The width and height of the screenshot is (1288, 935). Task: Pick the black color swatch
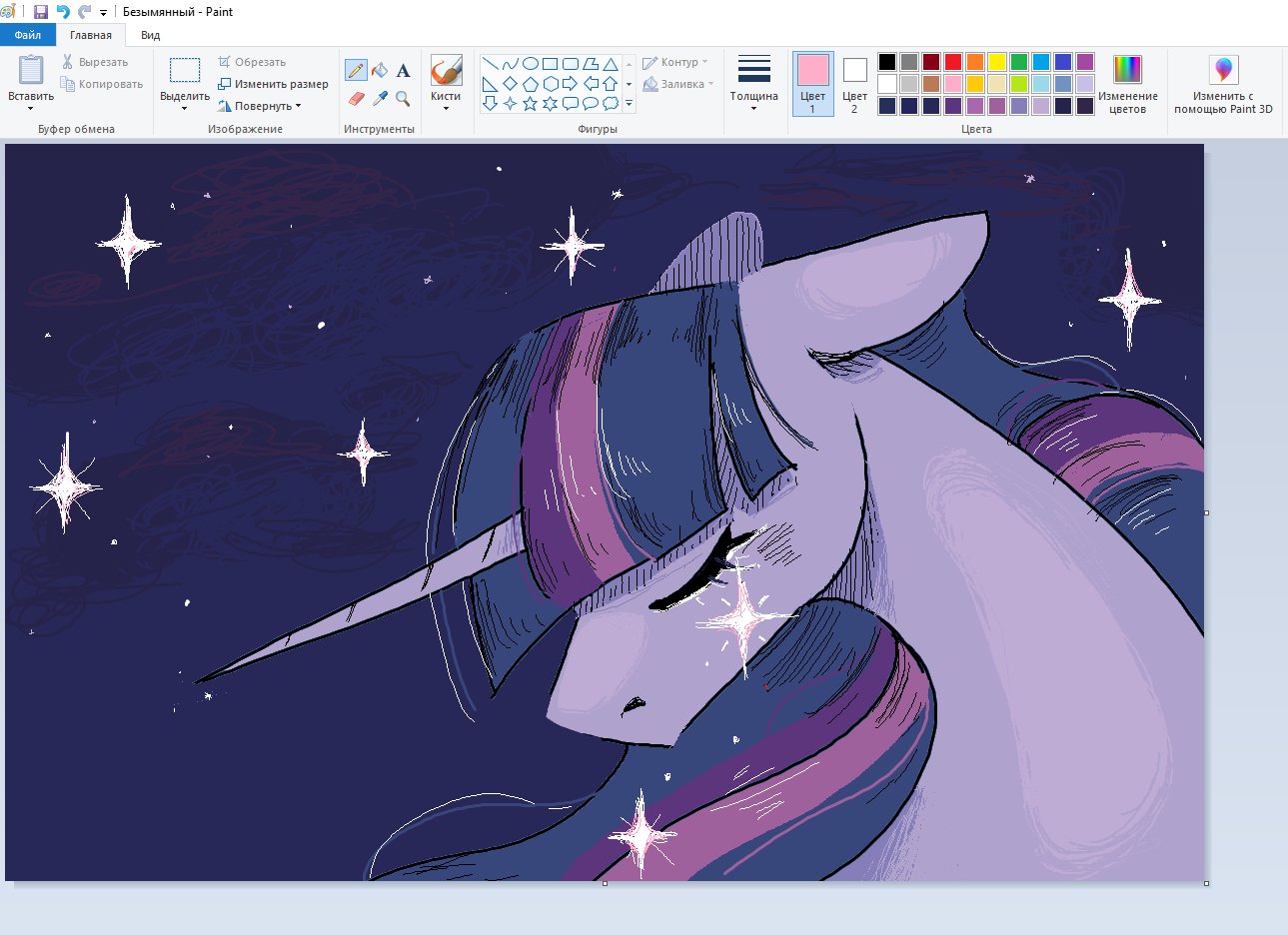tap(887, 62)
